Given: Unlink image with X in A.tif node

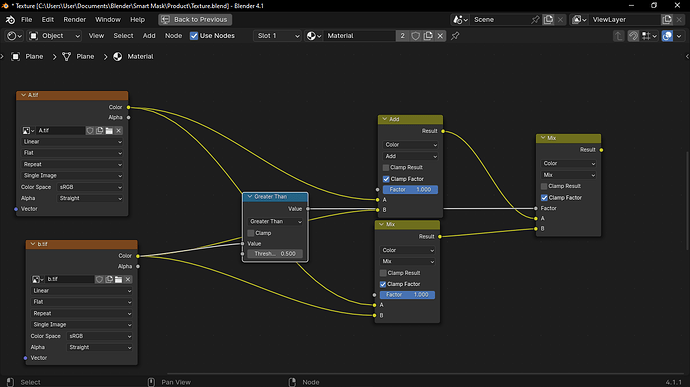Looking at the screenshot, I should pos(119,131).
